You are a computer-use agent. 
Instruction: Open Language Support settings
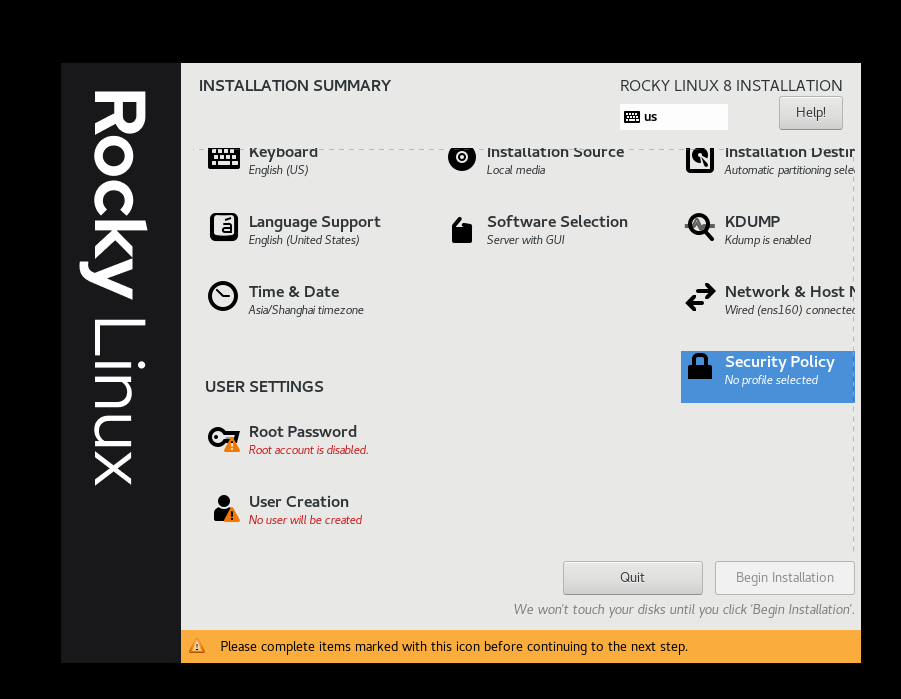314,222
